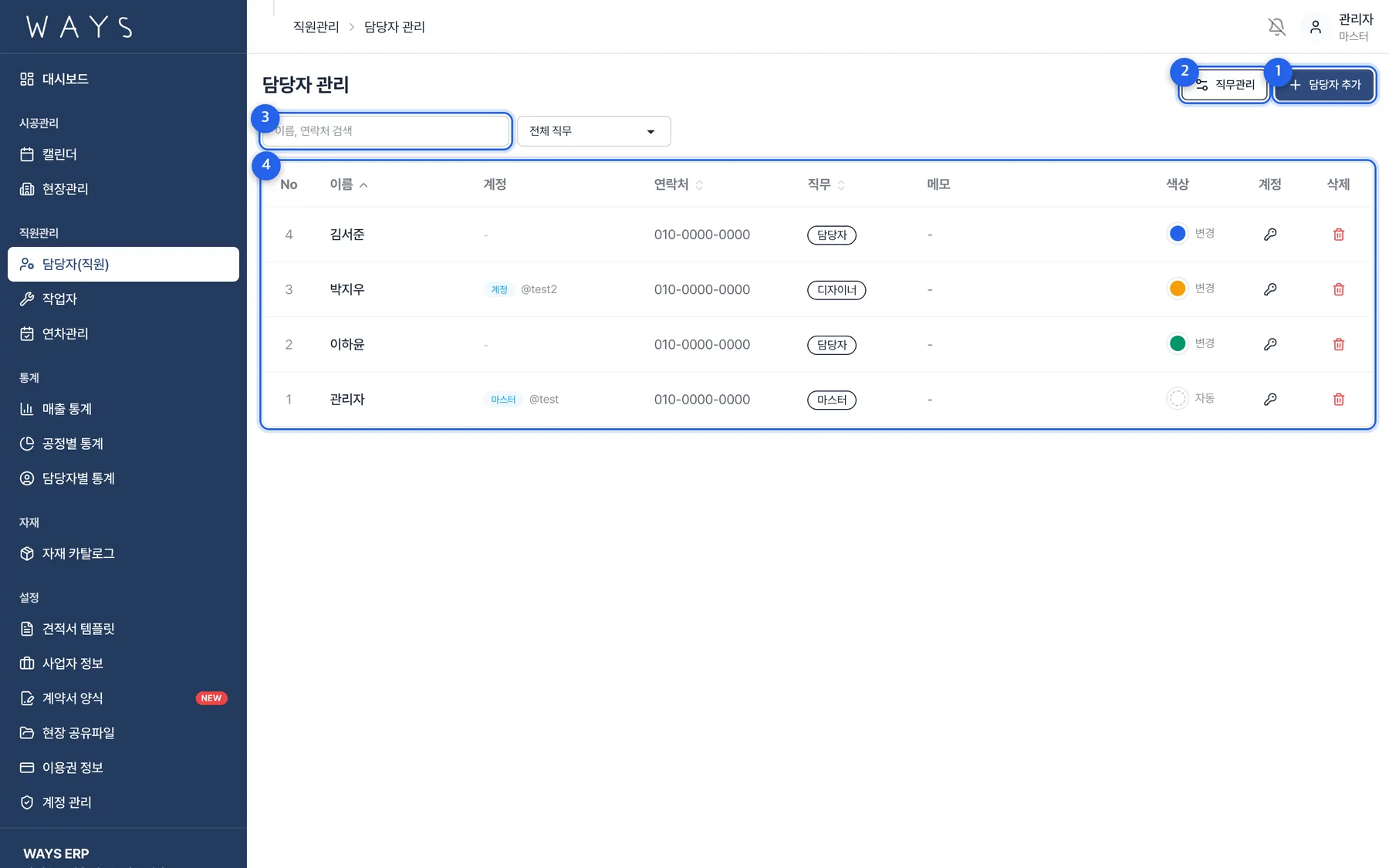1389x868 pixels.
Task: Click key icon for 관리자 row
Action: click(1270, 399)
